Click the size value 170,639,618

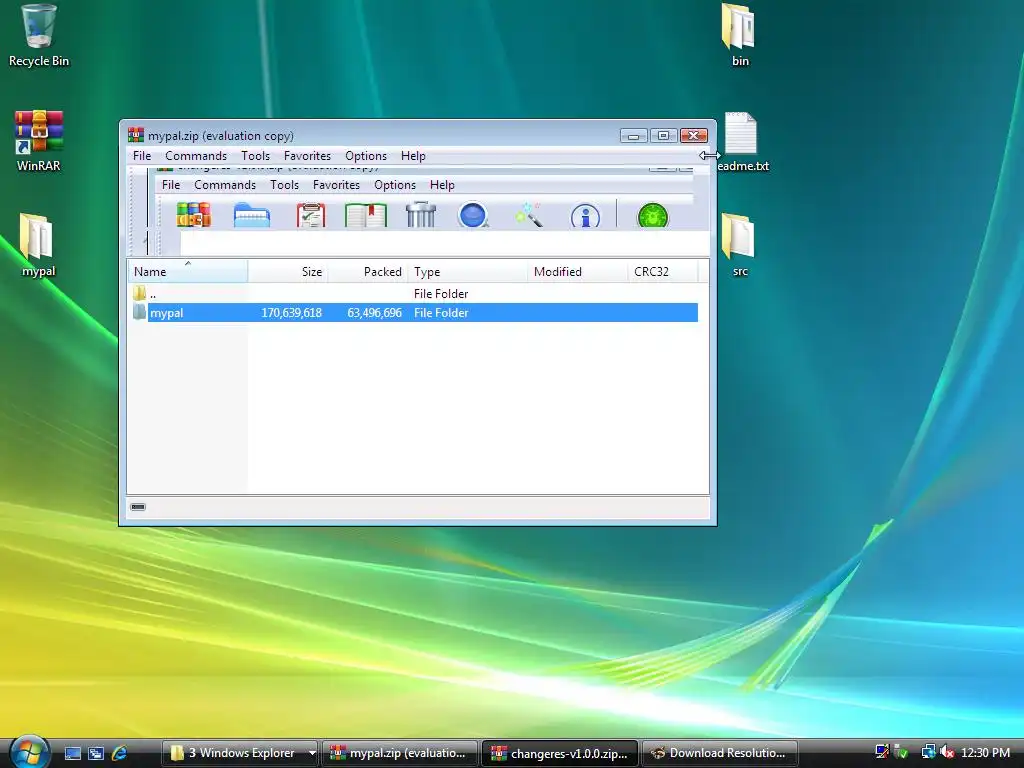tap(291, 313)
